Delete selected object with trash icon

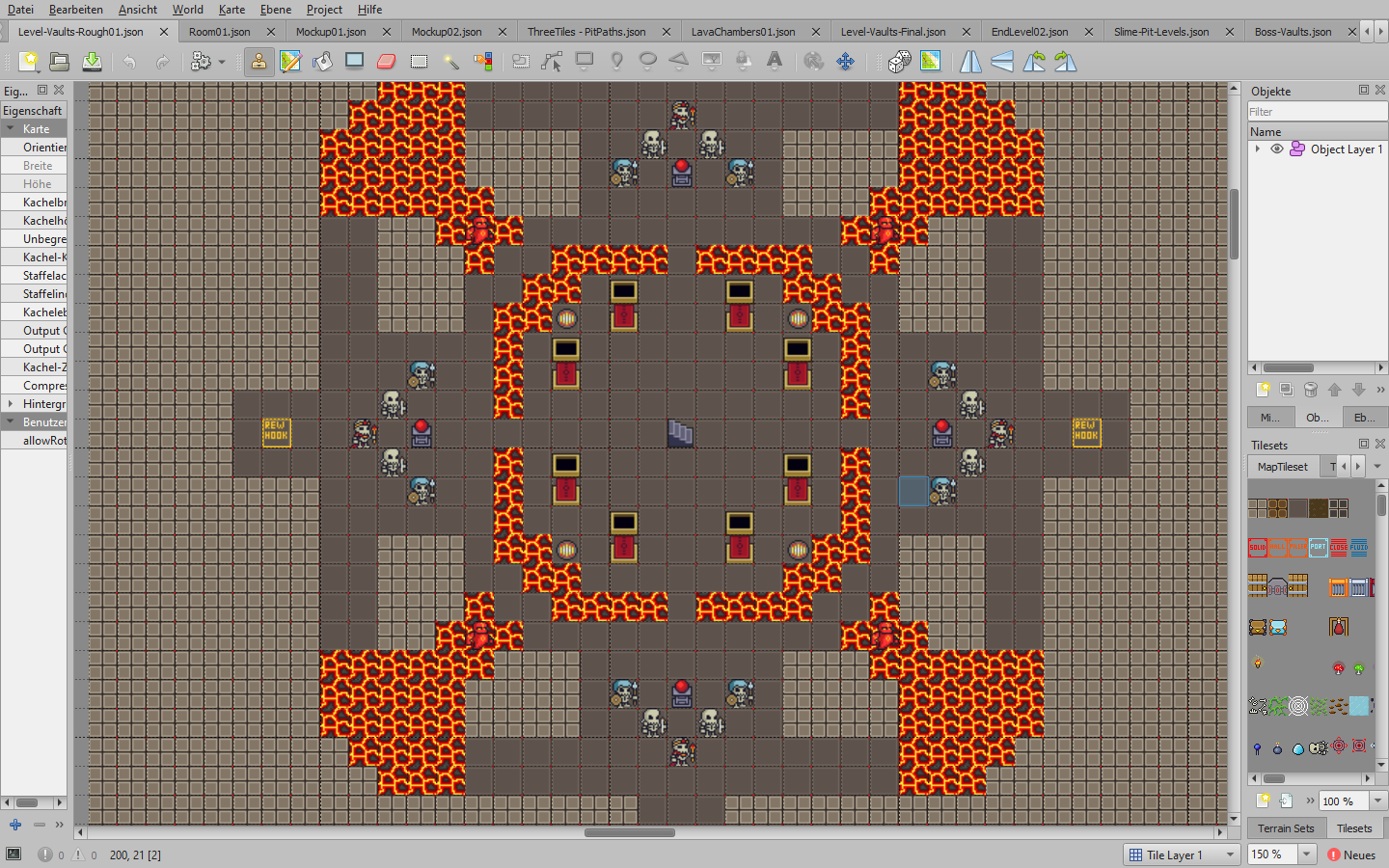1310,390
